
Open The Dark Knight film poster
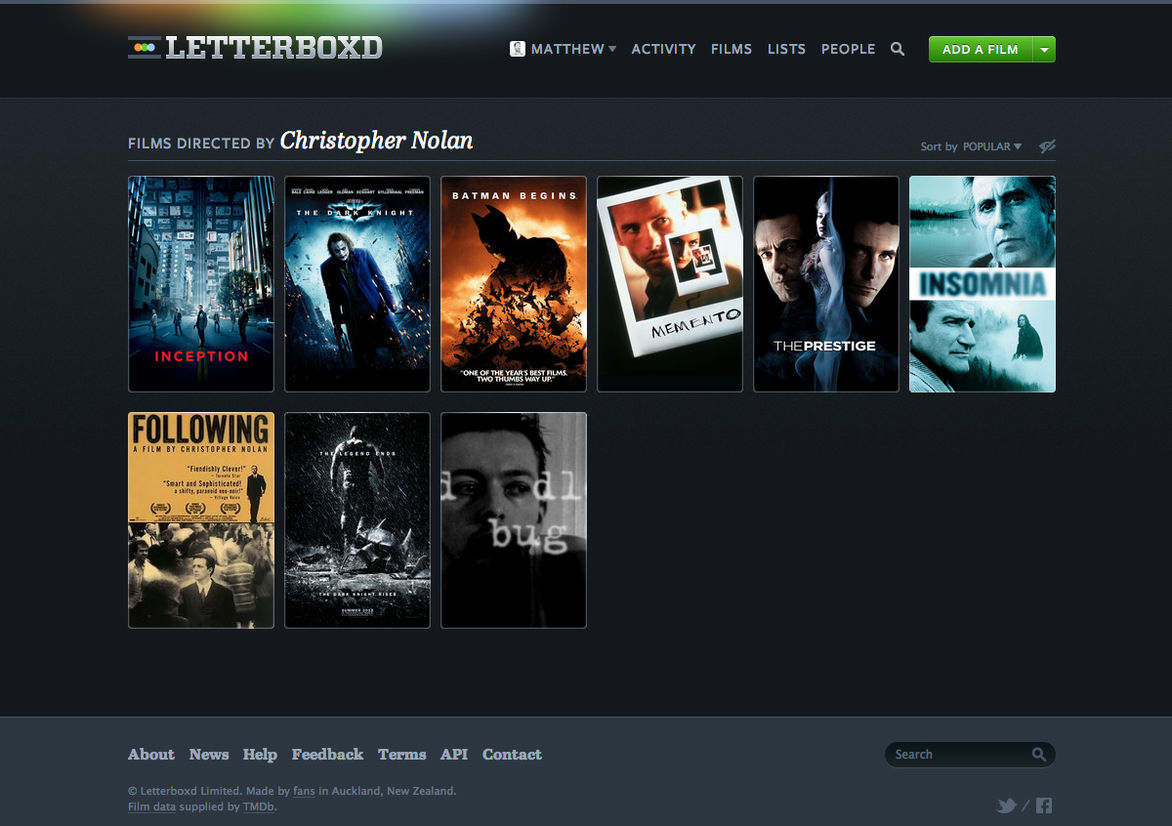357,284
